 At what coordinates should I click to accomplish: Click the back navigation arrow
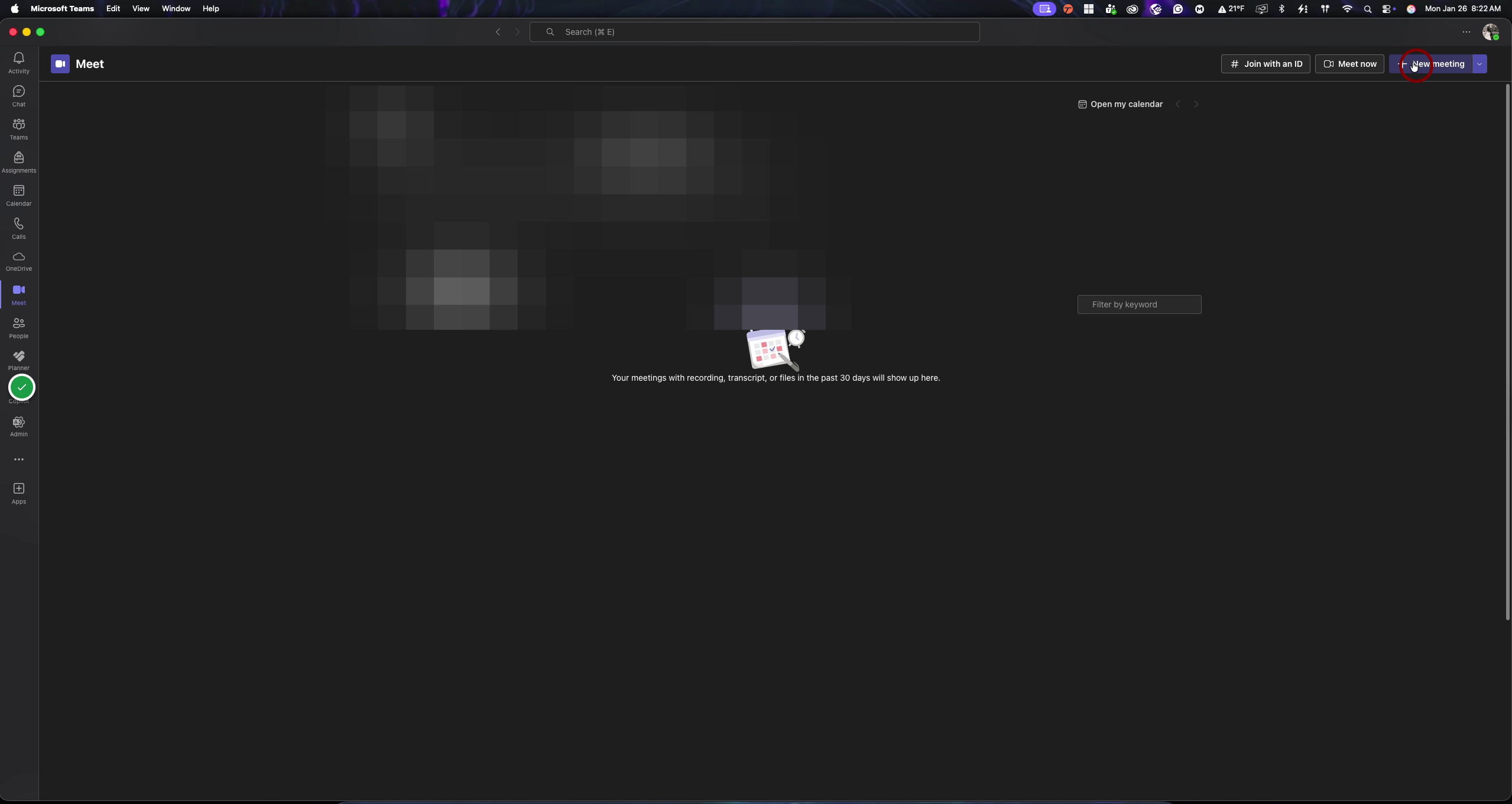[498, 32]
